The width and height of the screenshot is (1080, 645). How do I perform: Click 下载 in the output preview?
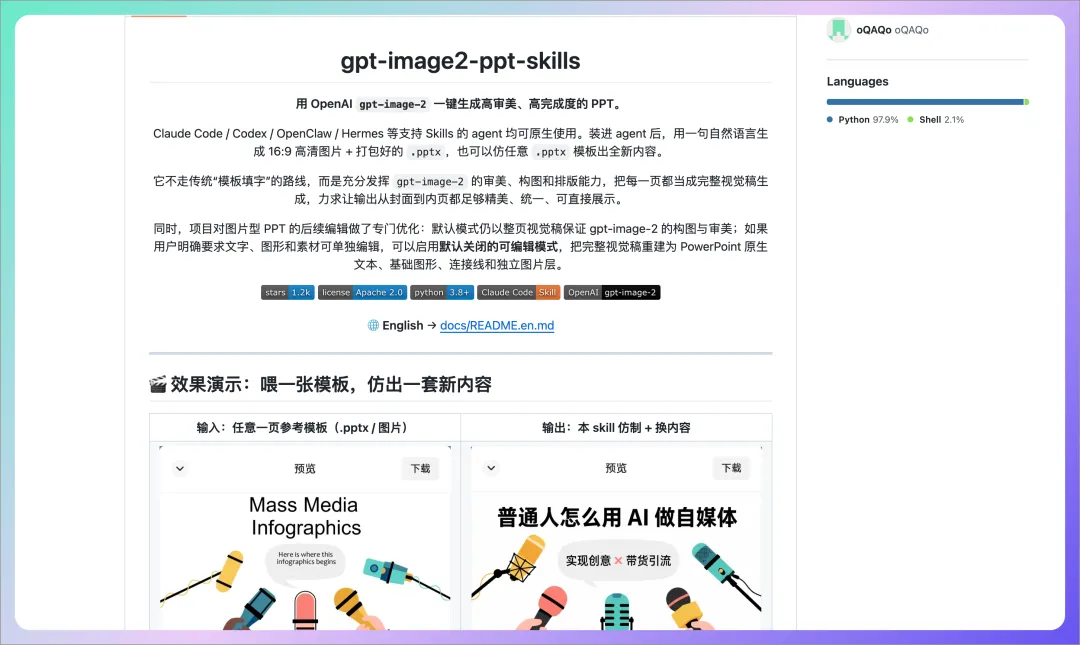click(731, 468)
